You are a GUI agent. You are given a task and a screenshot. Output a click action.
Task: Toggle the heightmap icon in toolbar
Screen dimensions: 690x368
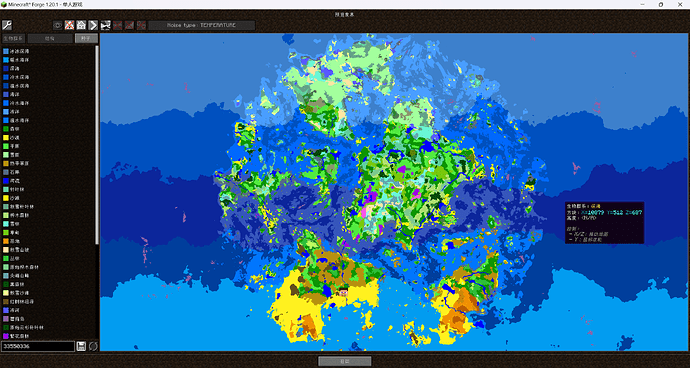pos(105,25)
